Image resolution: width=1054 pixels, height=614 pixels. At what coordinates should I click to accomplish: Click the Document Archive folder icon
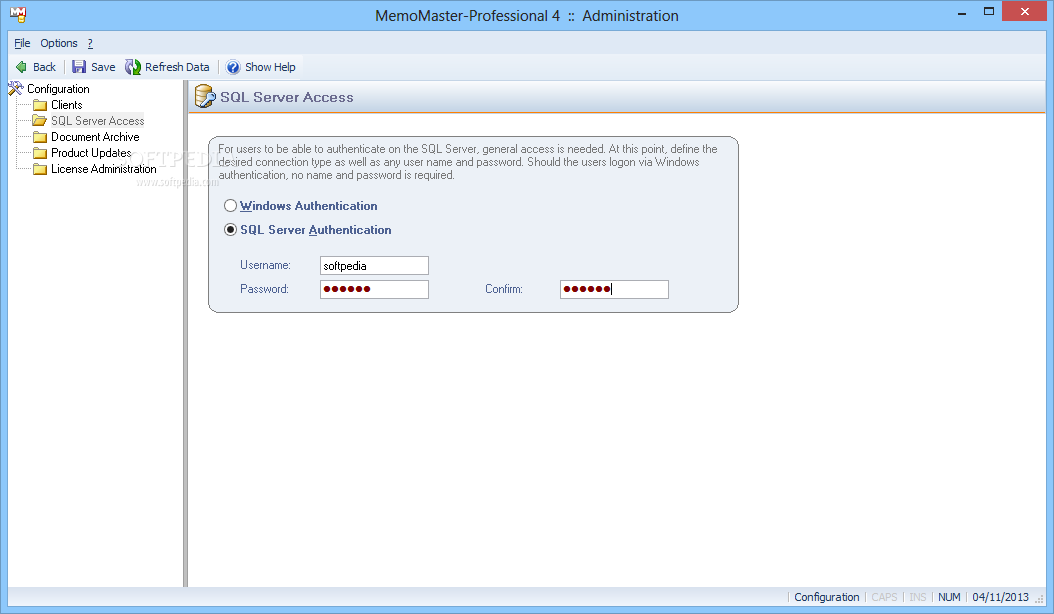(x=40, y=137)
